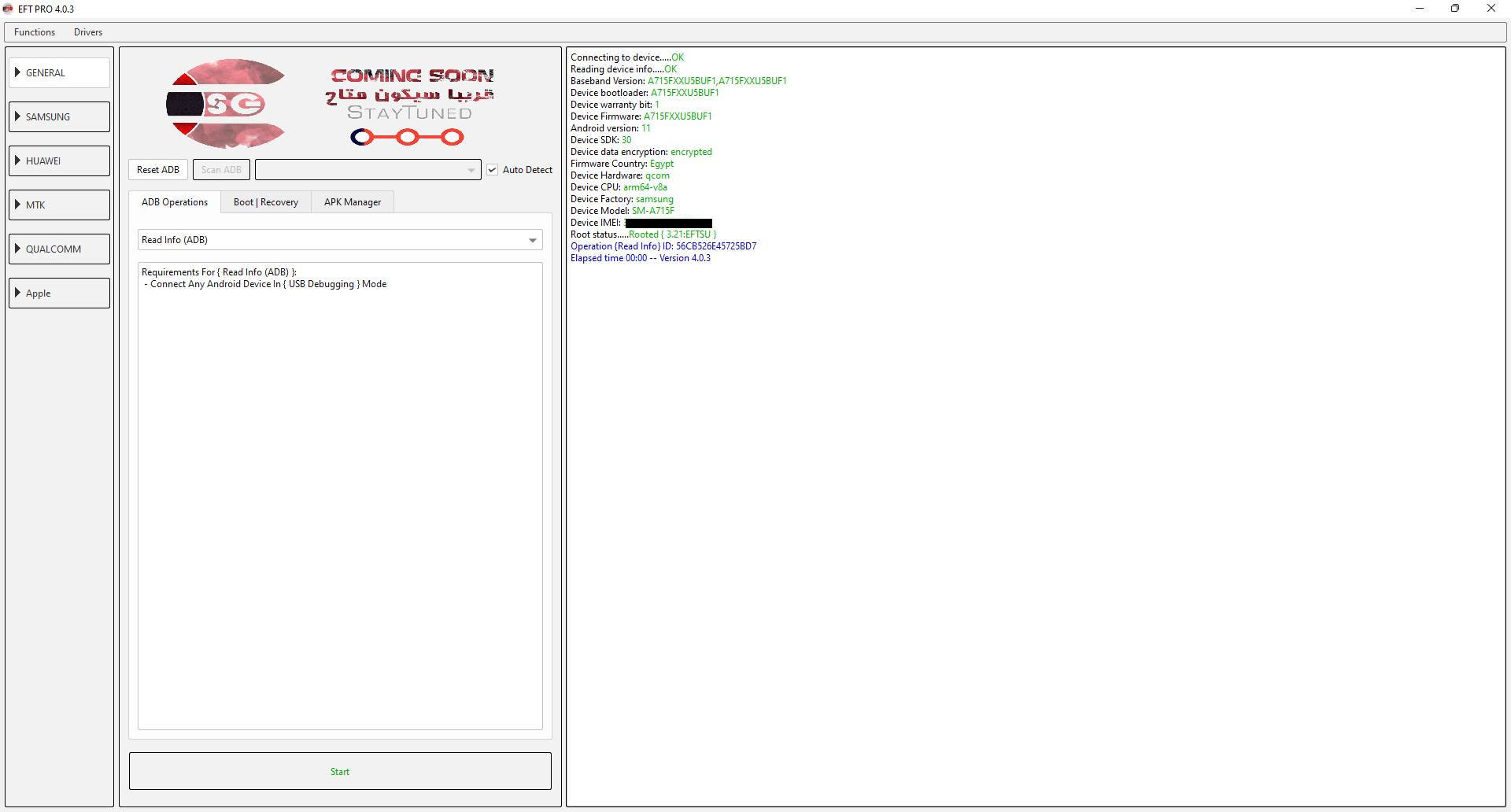1511x812 pixels.
Task: Click the Connecting to device OK line
Action: [627, 57]
